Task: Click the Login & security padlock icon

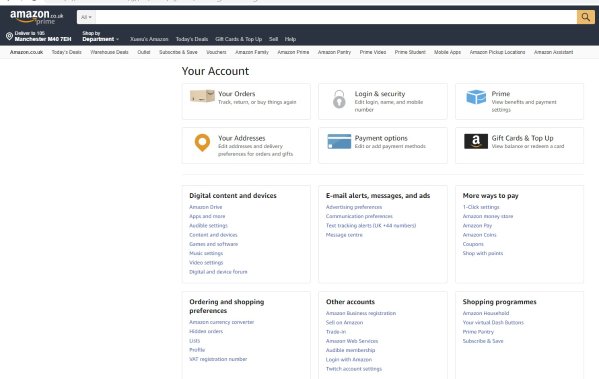Action: coord(339,99)
